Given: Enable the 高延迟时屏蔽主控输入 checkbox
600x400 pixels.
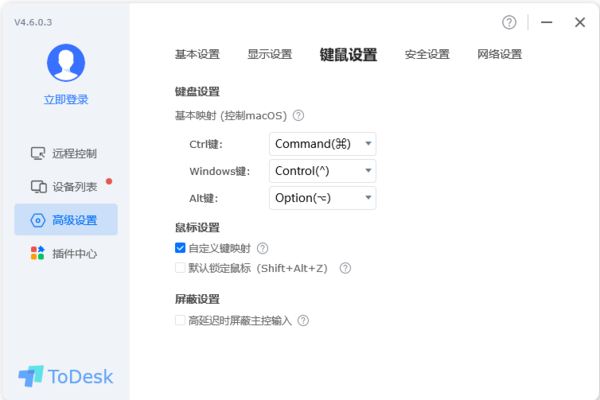Looking at the screenshot, I should 180,321.
